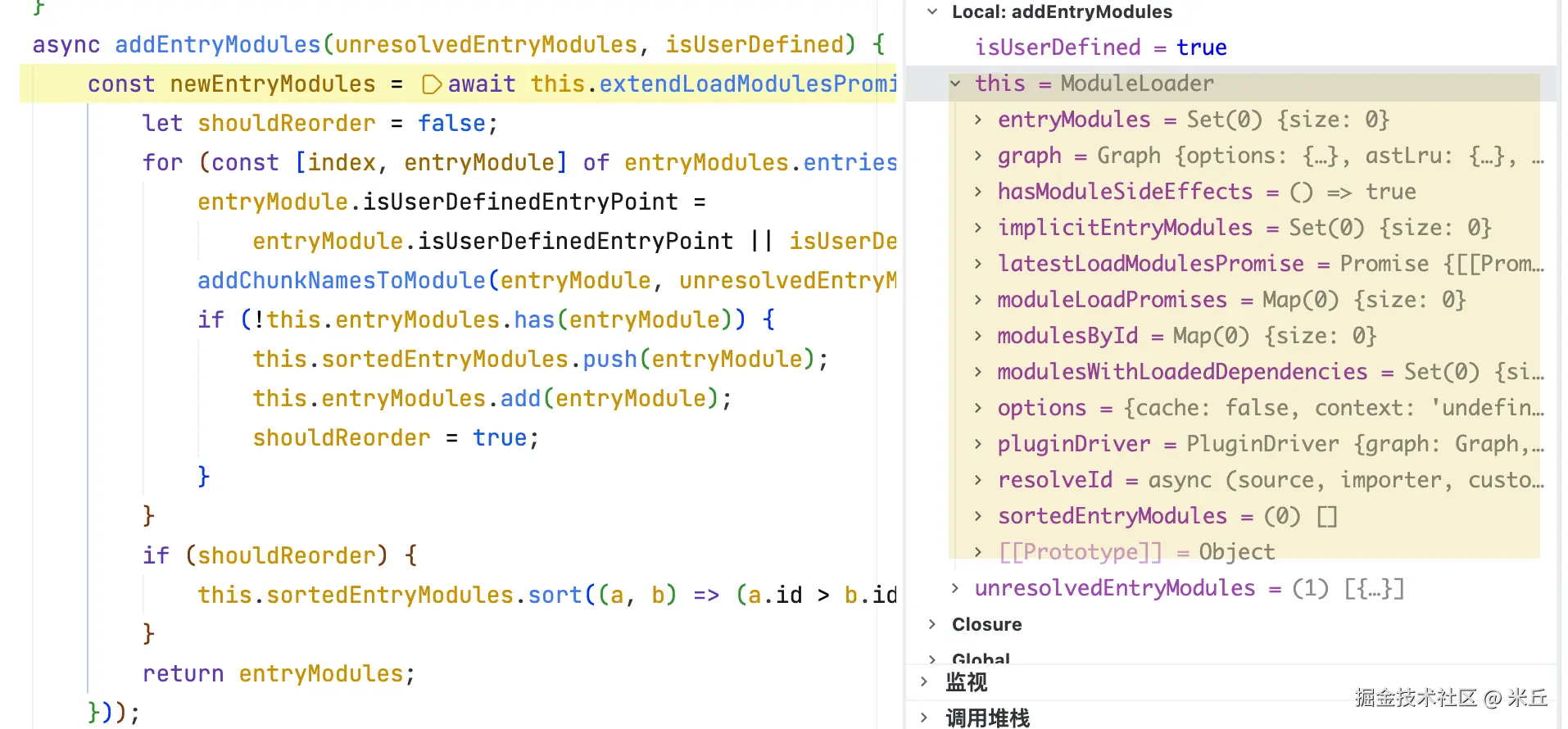The height and width of the screenshot is (729, 1568).
Task: Click 'let shouldReorder = false;' code line
Action: tap(320, 123)
